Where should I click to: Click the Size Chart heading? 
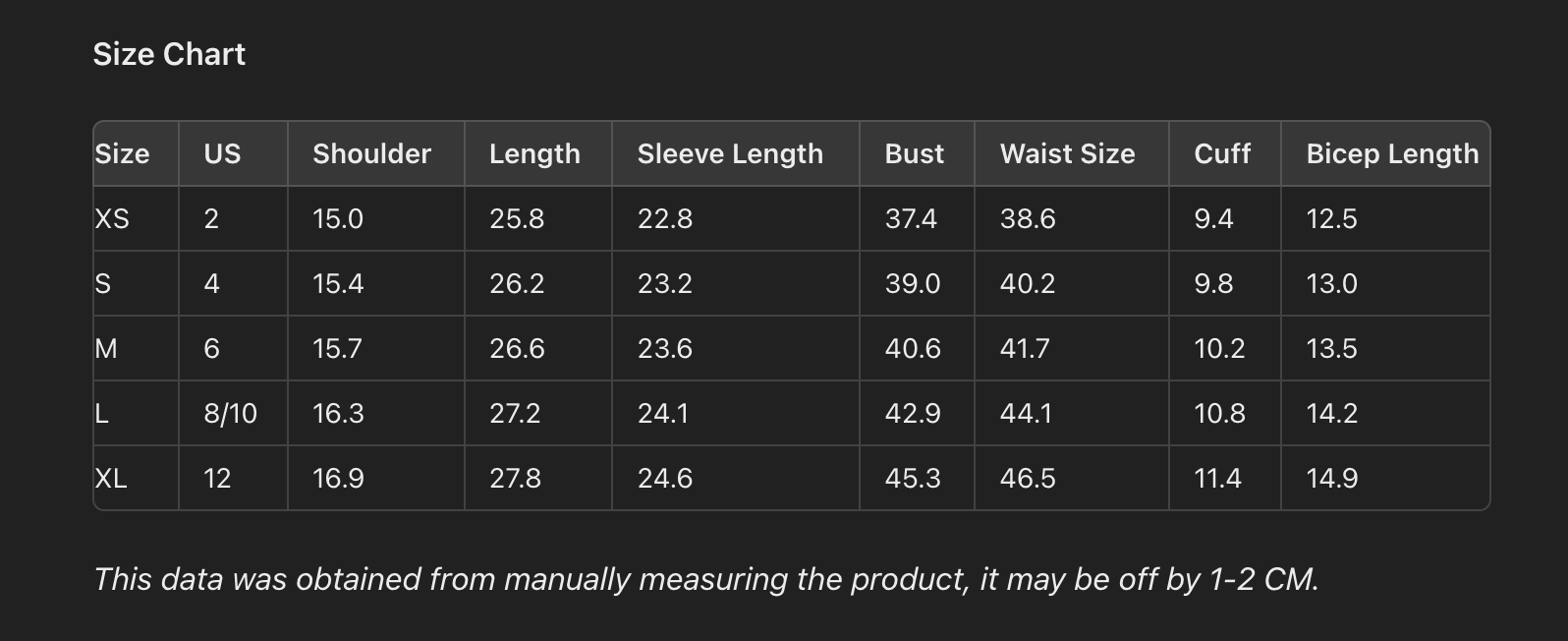(169, 54)
